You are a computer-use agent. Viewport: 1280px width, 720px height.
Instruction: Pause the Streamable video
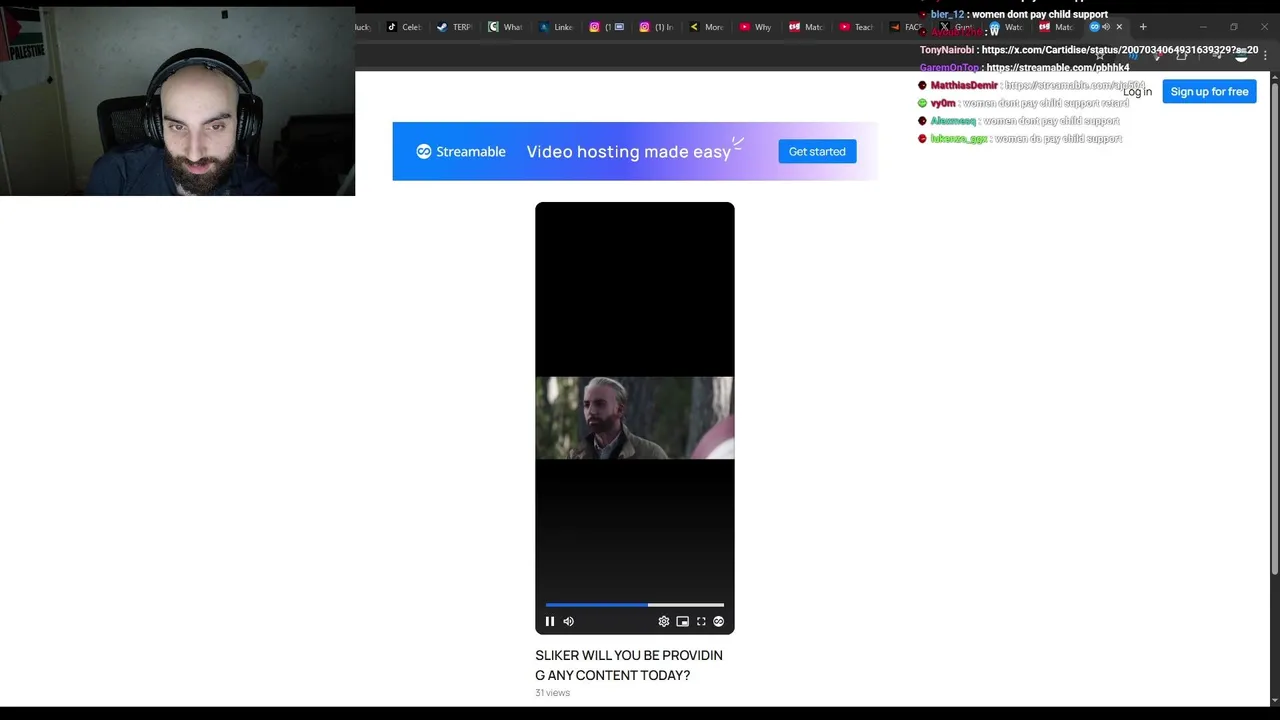[550, 621]
